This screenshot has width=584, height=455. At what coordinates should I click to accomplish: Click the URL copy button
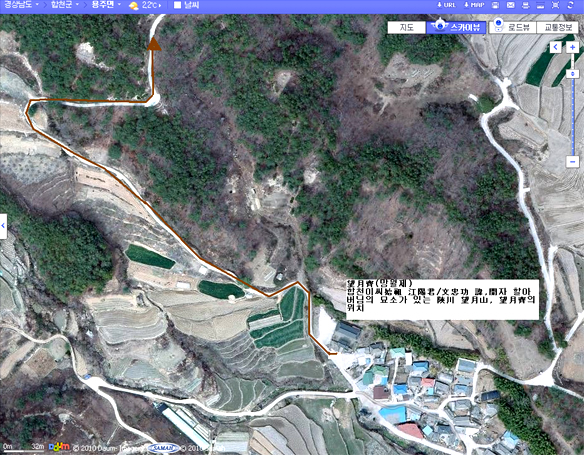click(x=446, y=5)
